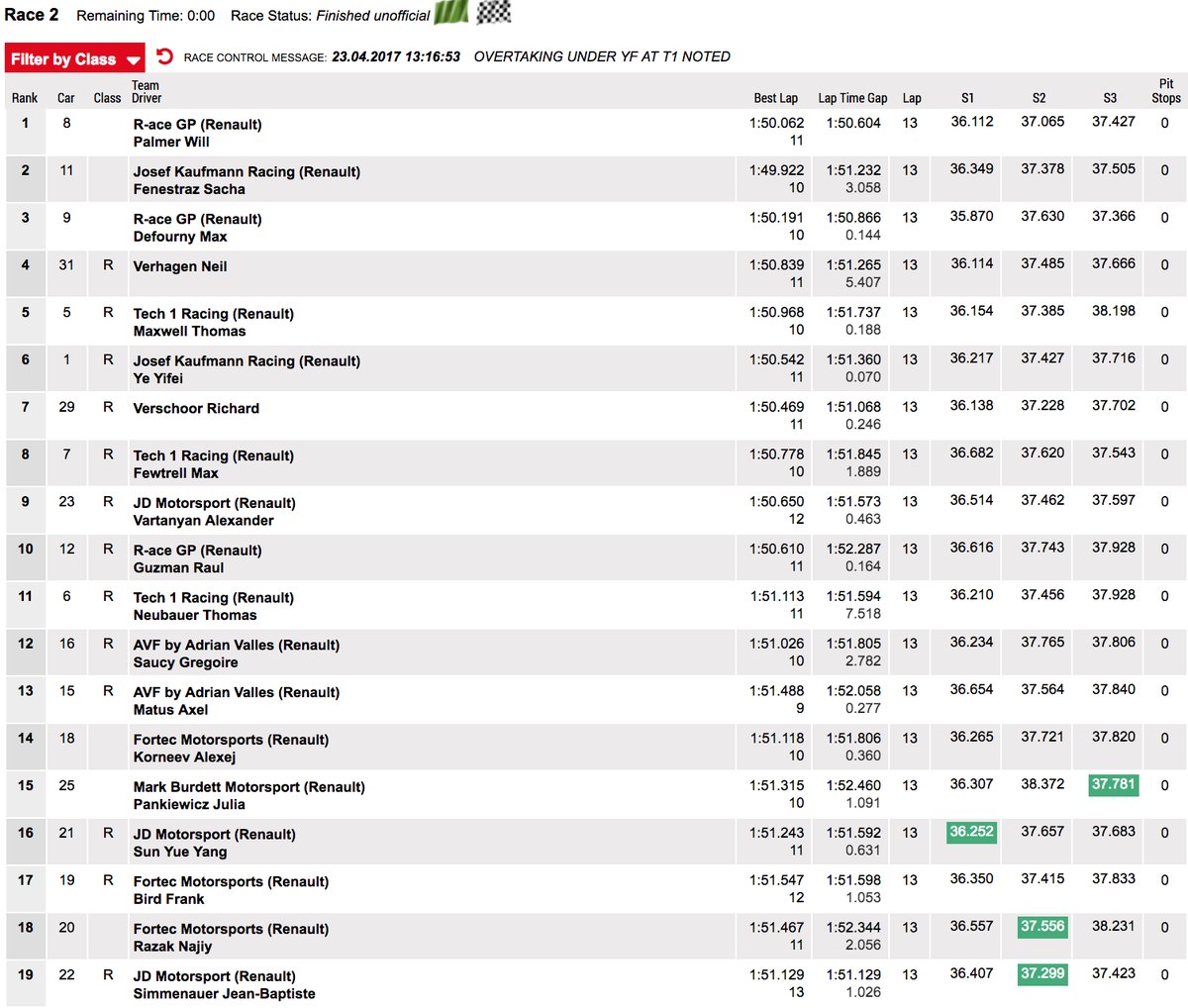Click the Finished unofficial race status text
The image size is (1188, 1008).
coord(372,16)
